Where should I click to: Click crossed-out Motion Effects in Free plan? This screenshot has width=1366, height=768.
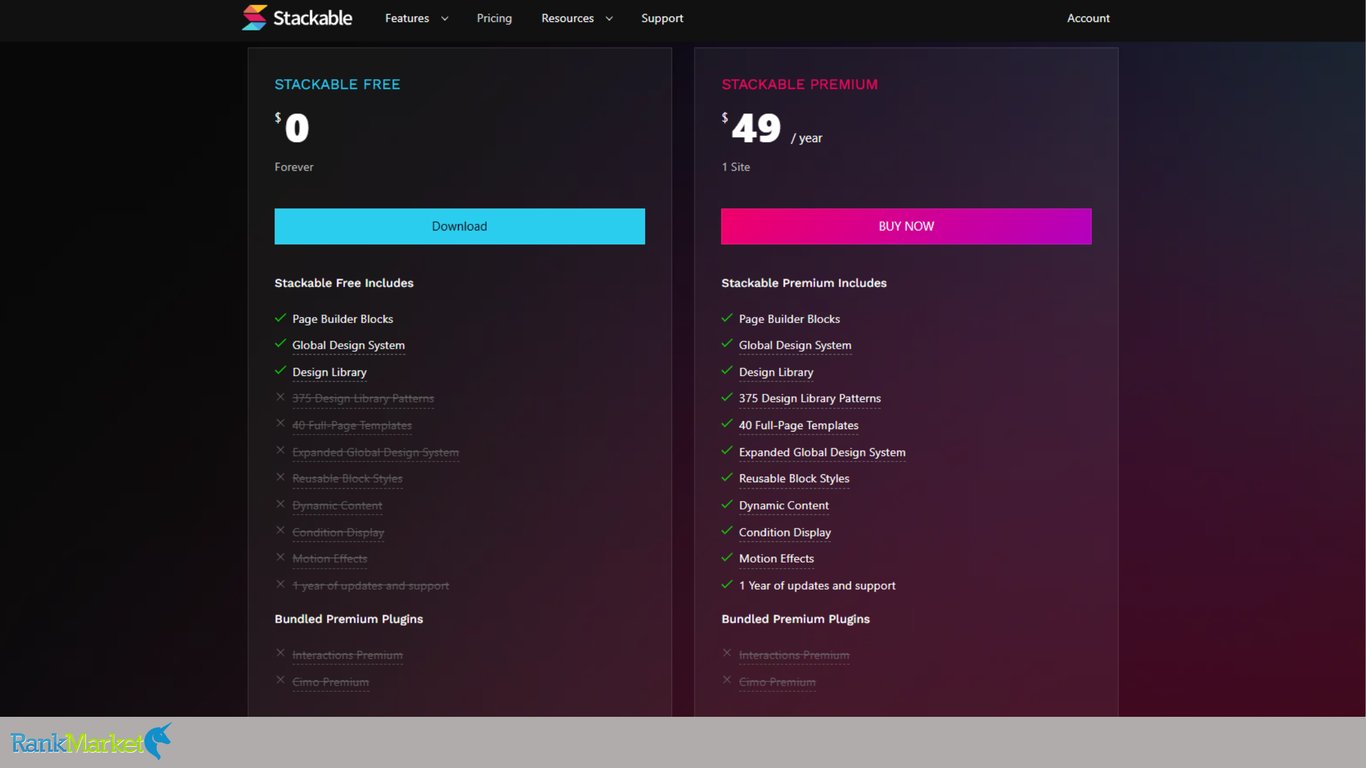click(330, 558)
